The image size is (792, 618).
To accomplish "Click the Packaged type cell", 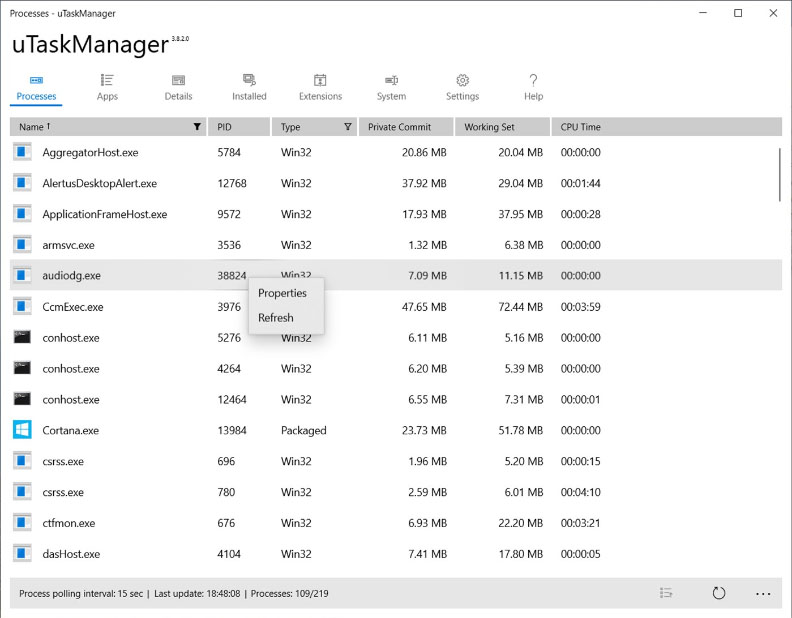I will [x=304, y=431].
